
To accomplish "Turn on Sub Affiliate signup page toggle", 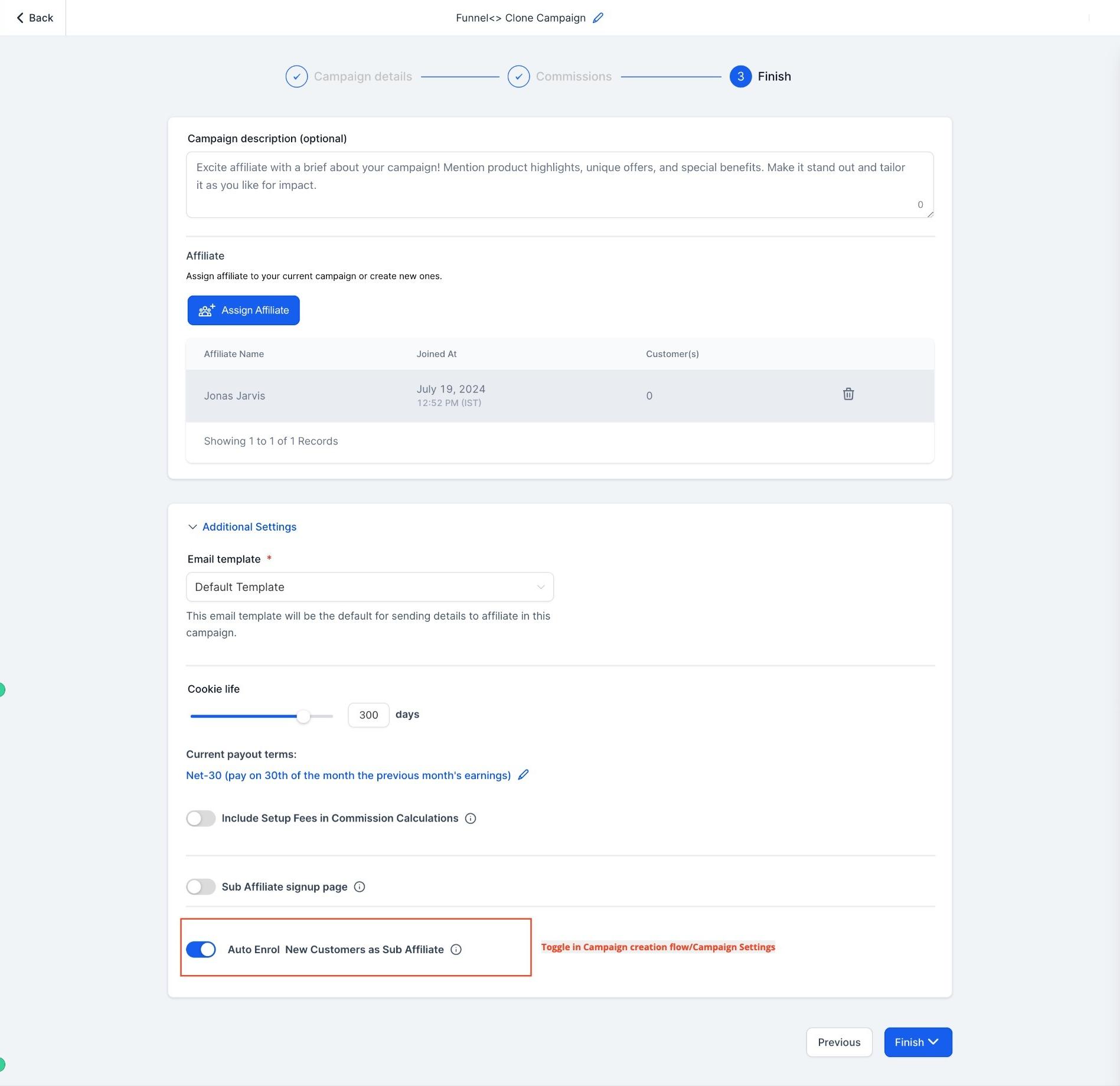I will [201, 887].
